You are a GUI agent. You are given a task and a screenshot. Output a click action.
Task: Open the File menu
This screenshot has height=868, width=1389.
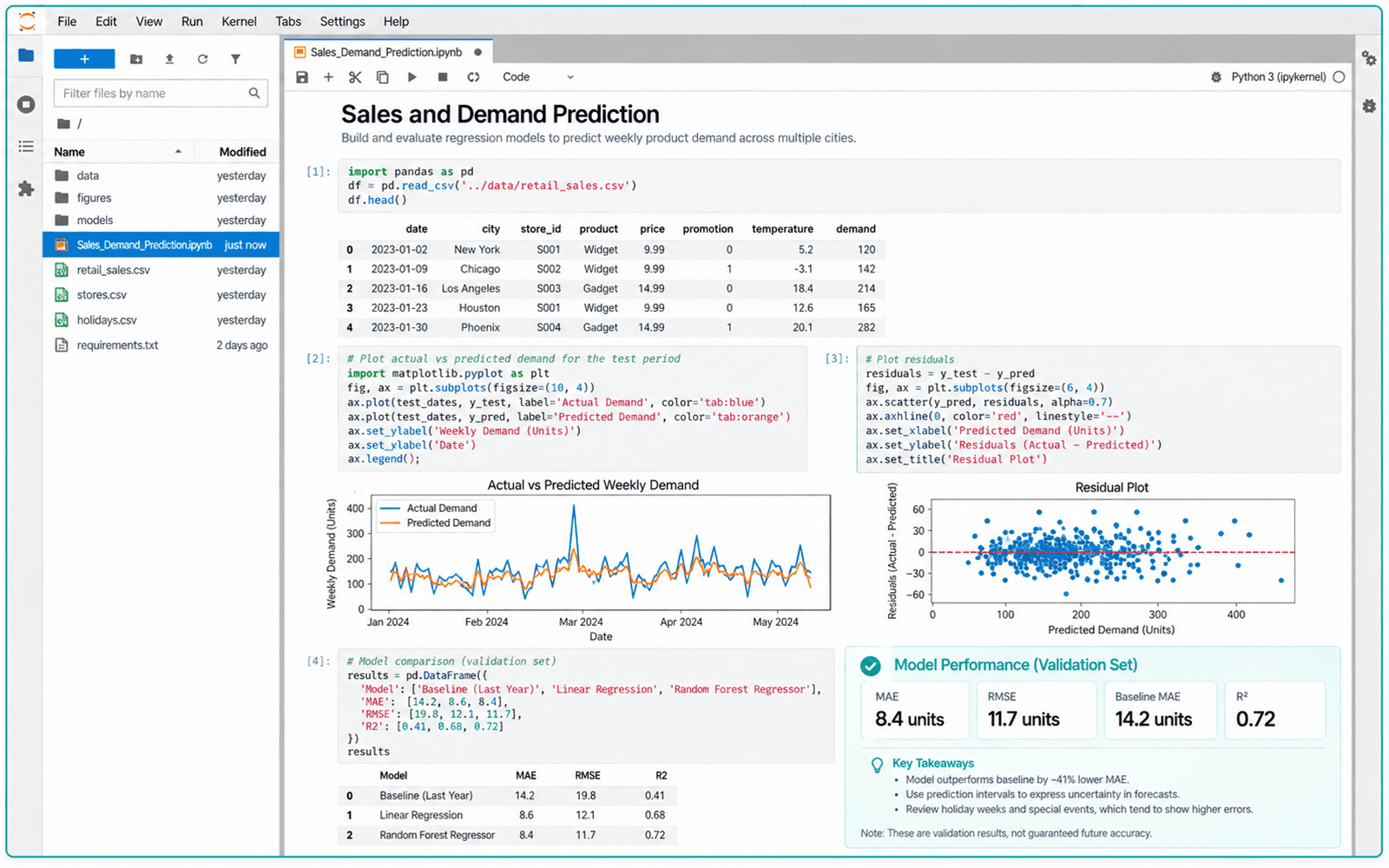(x=67, y=22)
